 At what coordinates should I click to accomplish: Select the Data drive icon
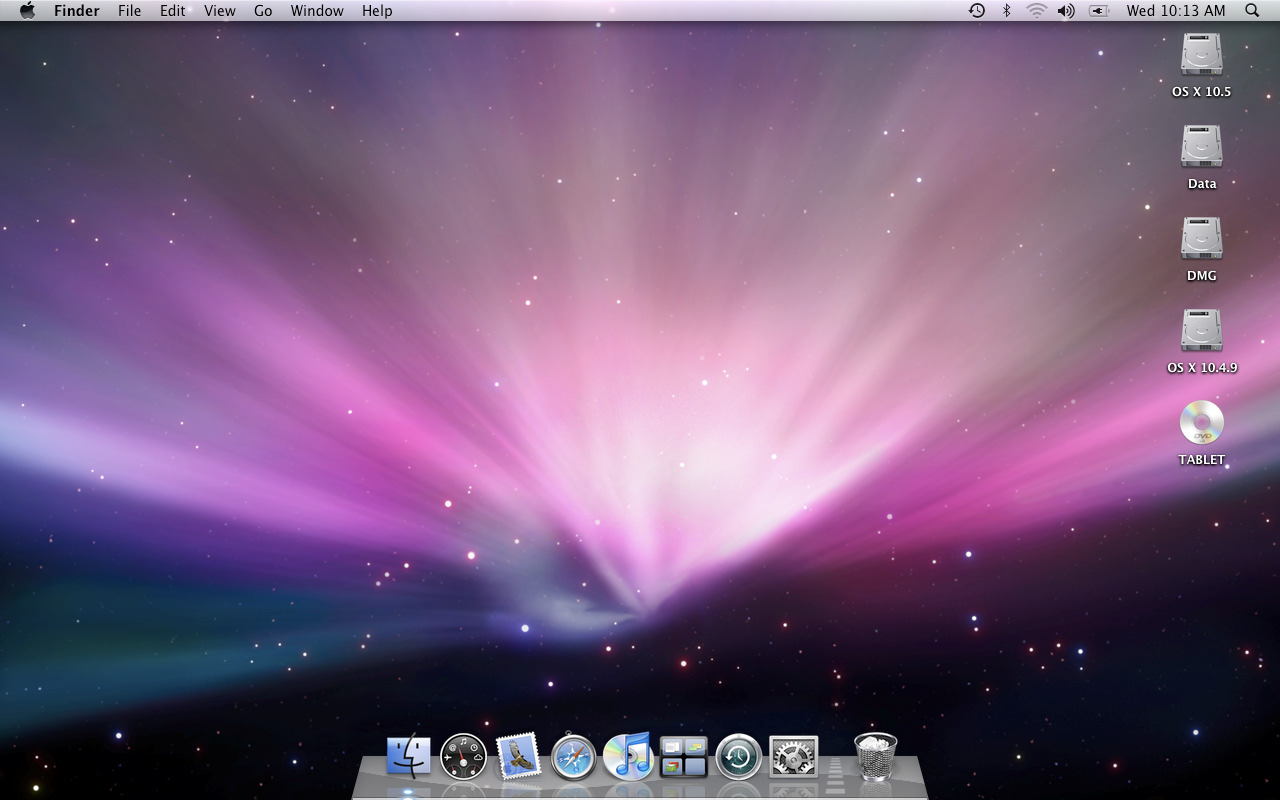pos(1201,147)
